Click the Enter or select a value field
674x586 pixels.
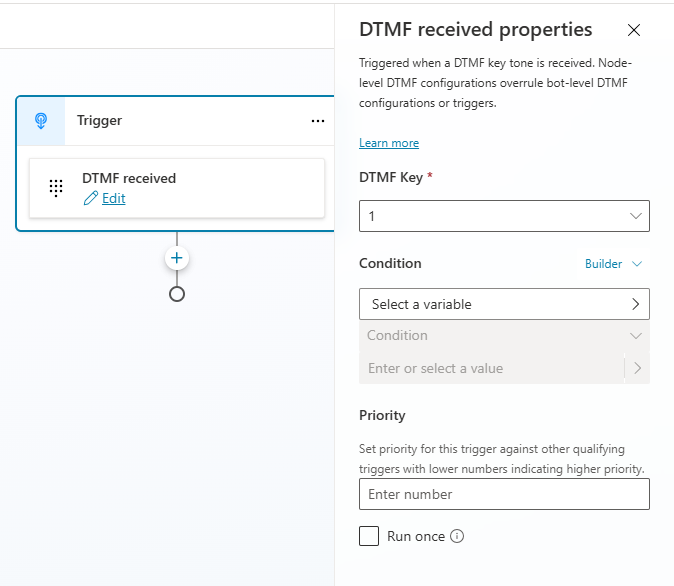tap(490, 368)
